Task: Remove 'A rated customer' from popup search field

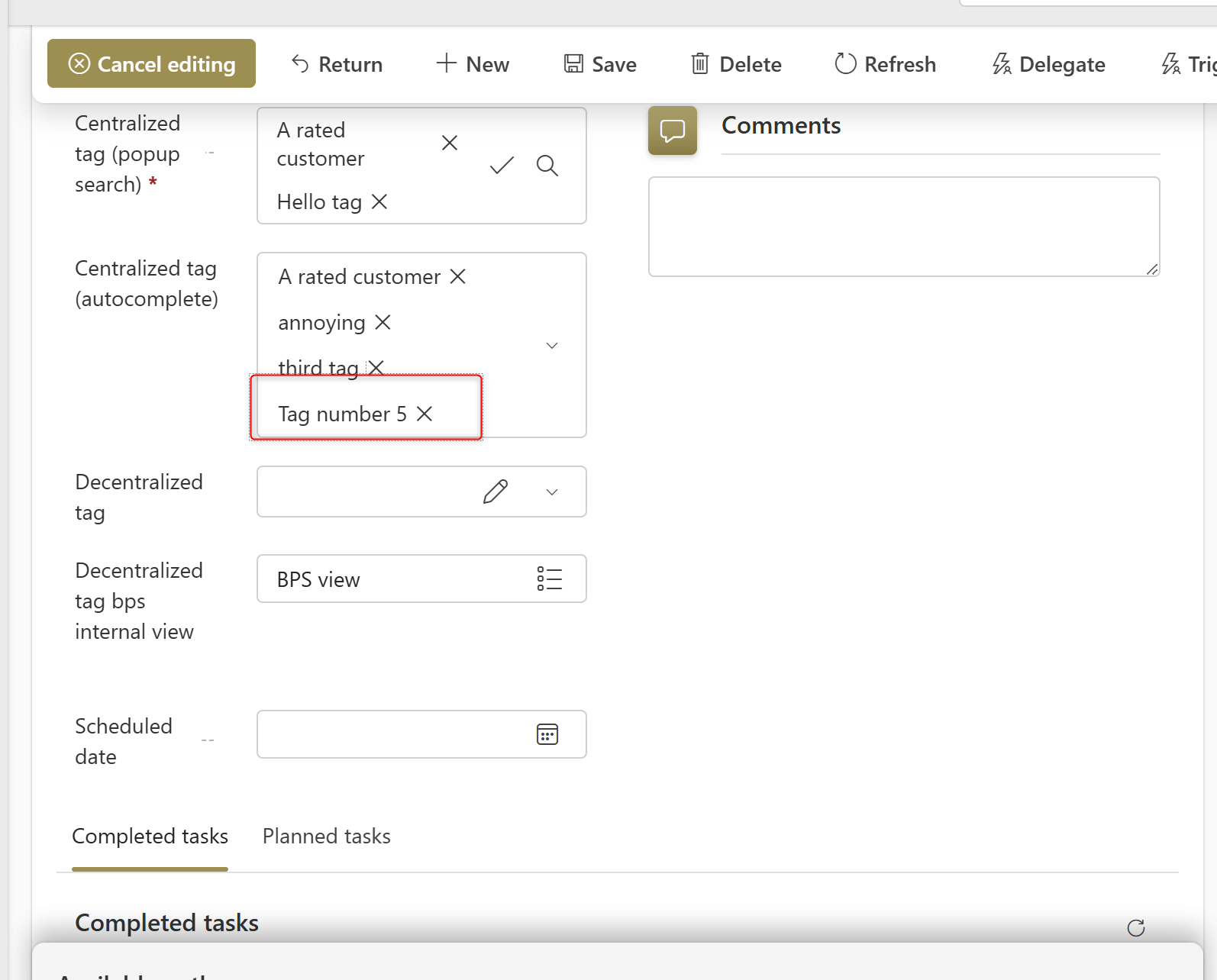Action: (450, 143)
